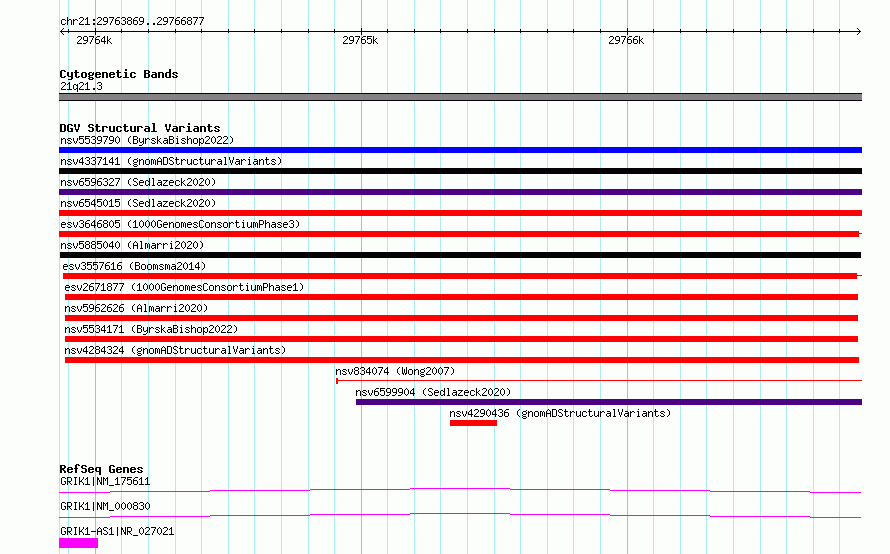Image resolution: width=890 pixels, height=554 pixels.
Task: Click the short red nsv4290436 bar
Action: click(x=473, y=423)
